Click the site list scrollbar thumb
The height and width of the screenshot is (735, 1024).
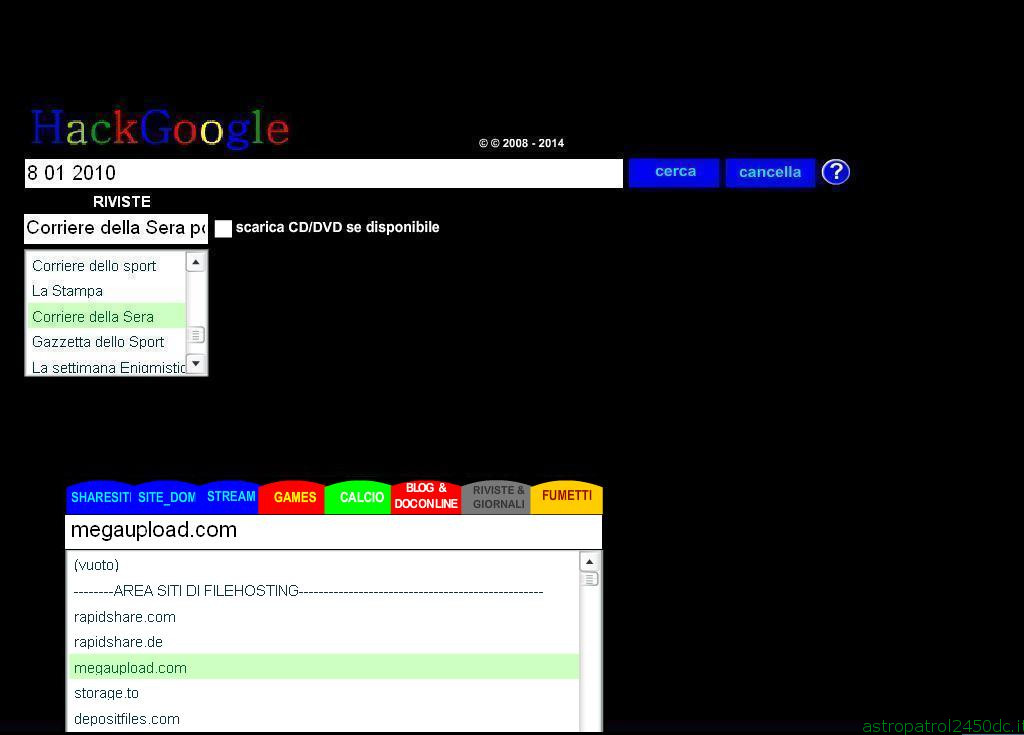(x=590, y=579)
